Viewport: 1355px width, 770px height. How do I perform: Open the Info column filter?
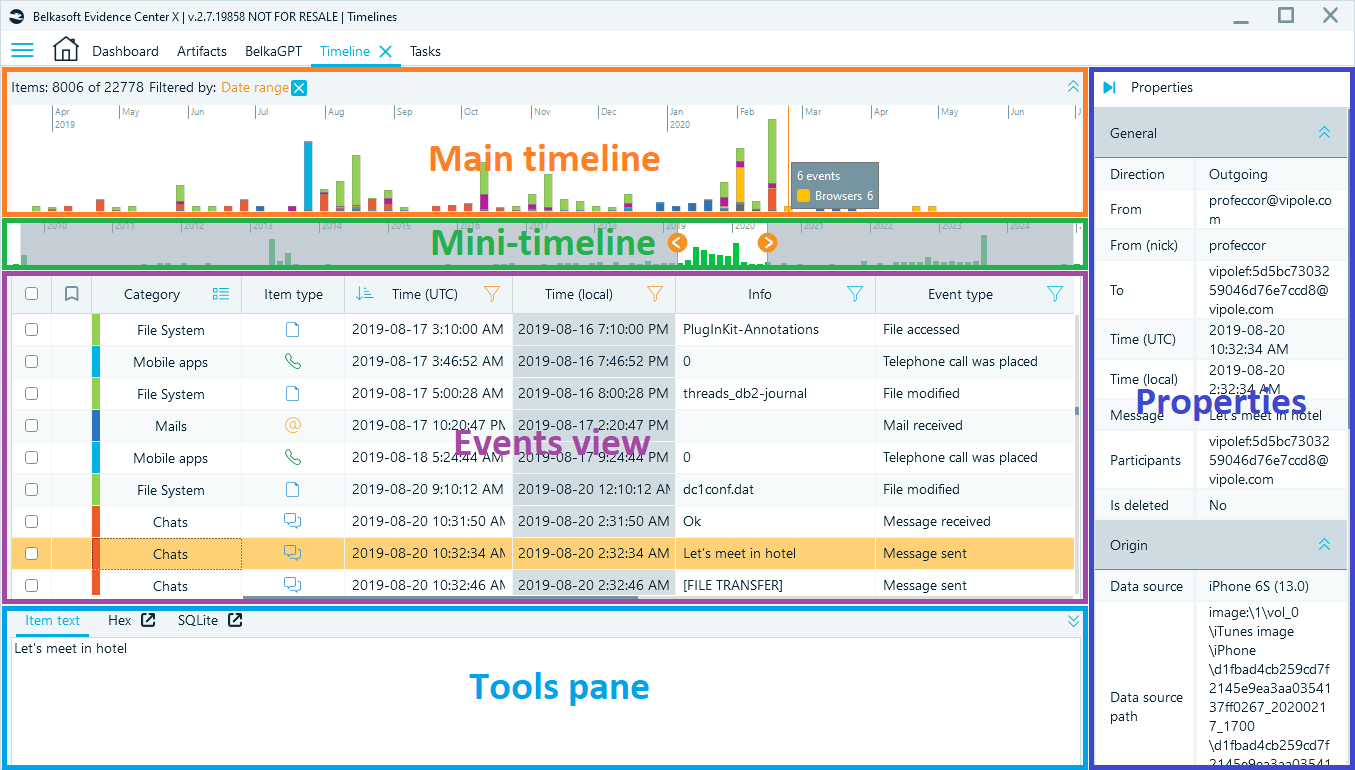click(855, 294)
